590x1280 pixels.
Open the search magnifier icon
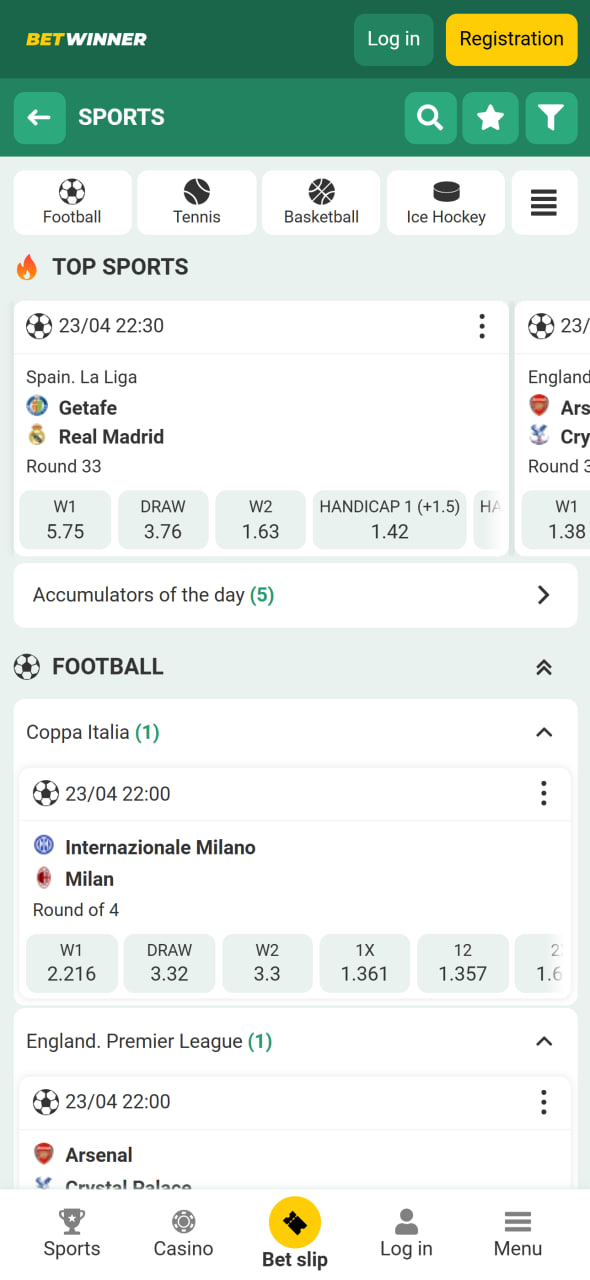pos(430,118)
